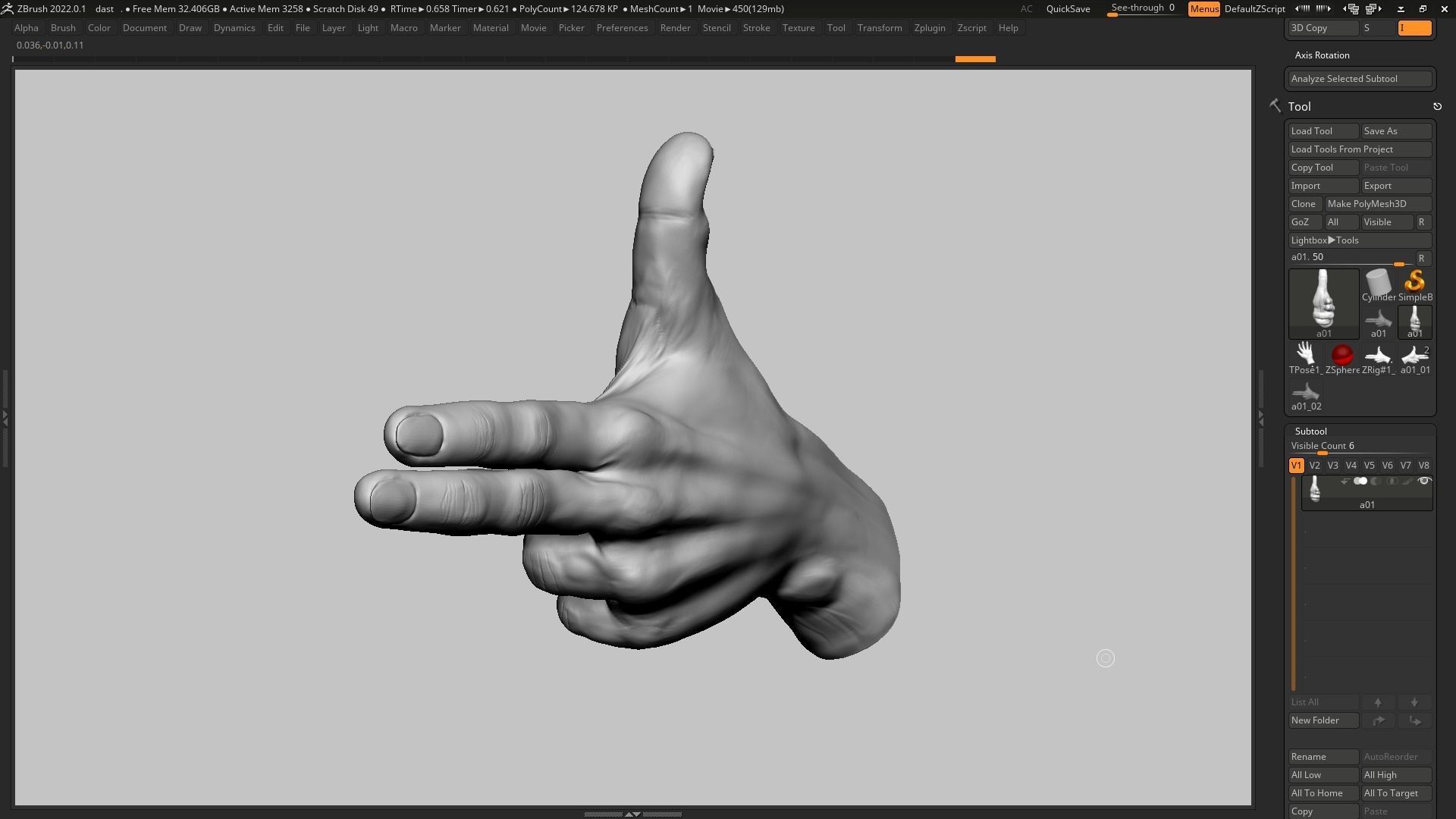Viewport: 1456px width, 819px height.
Task: Select the a01_01 tool thumbnail
Action: (1415, 358)
